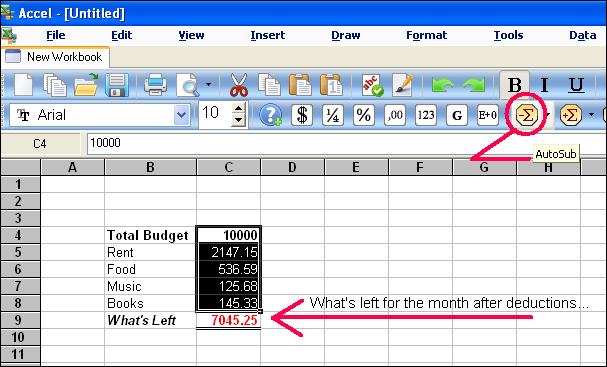Open the Insert menu
Image resolution: width=607 pixels, height=367 pixels.
pyautogui.click(x=267, y=35)
